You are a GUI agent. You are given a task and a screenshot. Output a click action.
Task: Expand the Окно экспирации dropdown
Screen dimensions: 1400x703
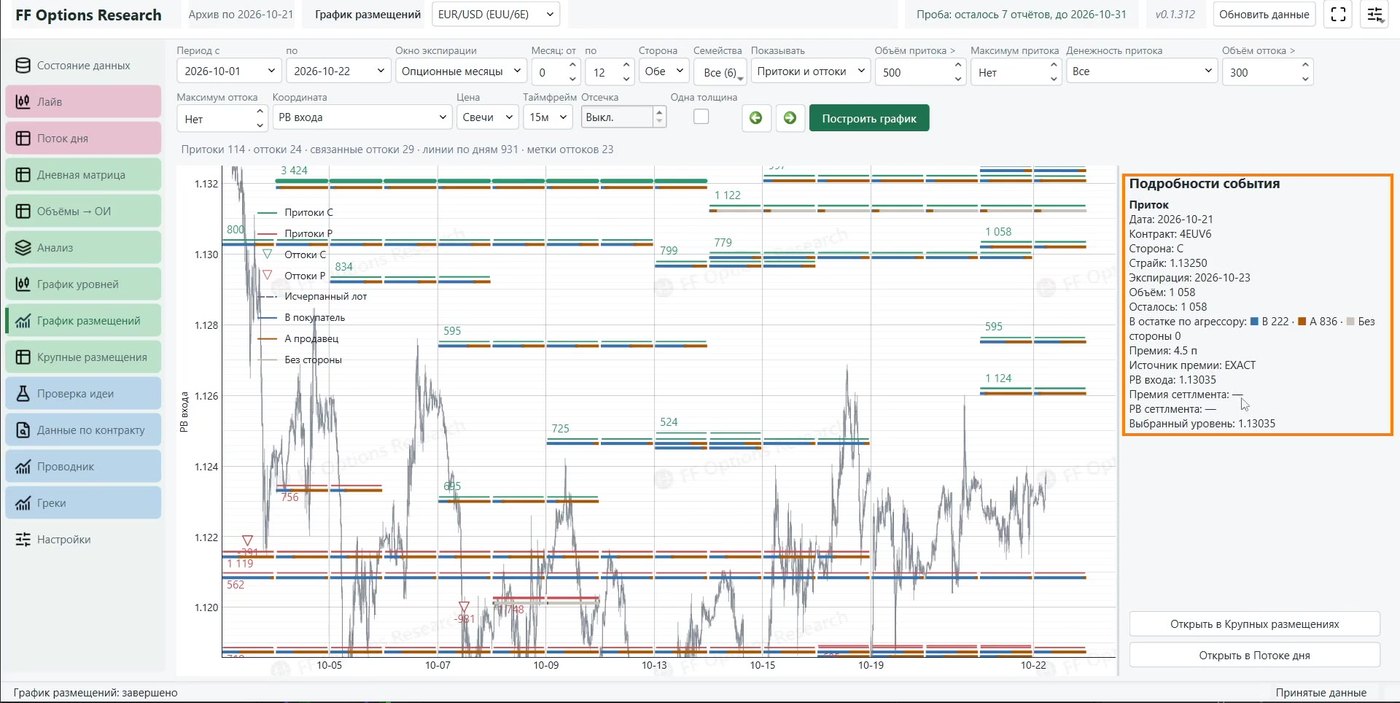[x=461, y=71]
